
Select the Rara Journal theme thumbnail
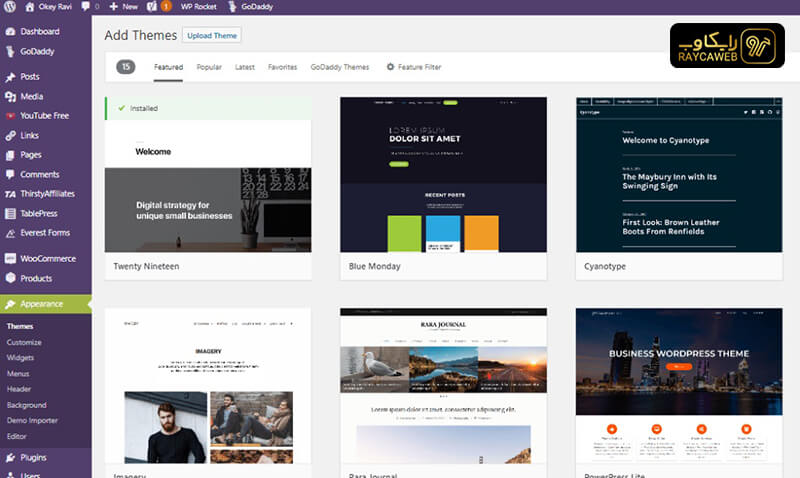443,386
